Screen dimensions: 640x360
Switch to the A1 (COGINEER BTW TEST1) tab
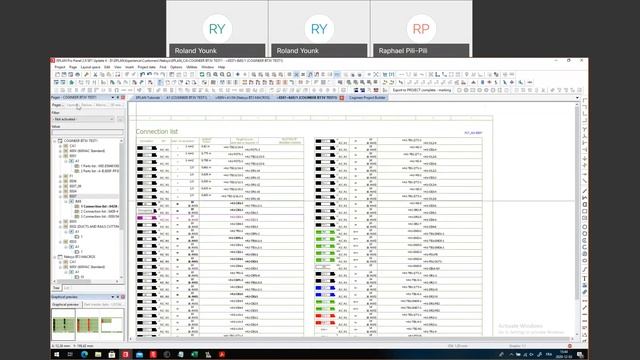point(187,98)
